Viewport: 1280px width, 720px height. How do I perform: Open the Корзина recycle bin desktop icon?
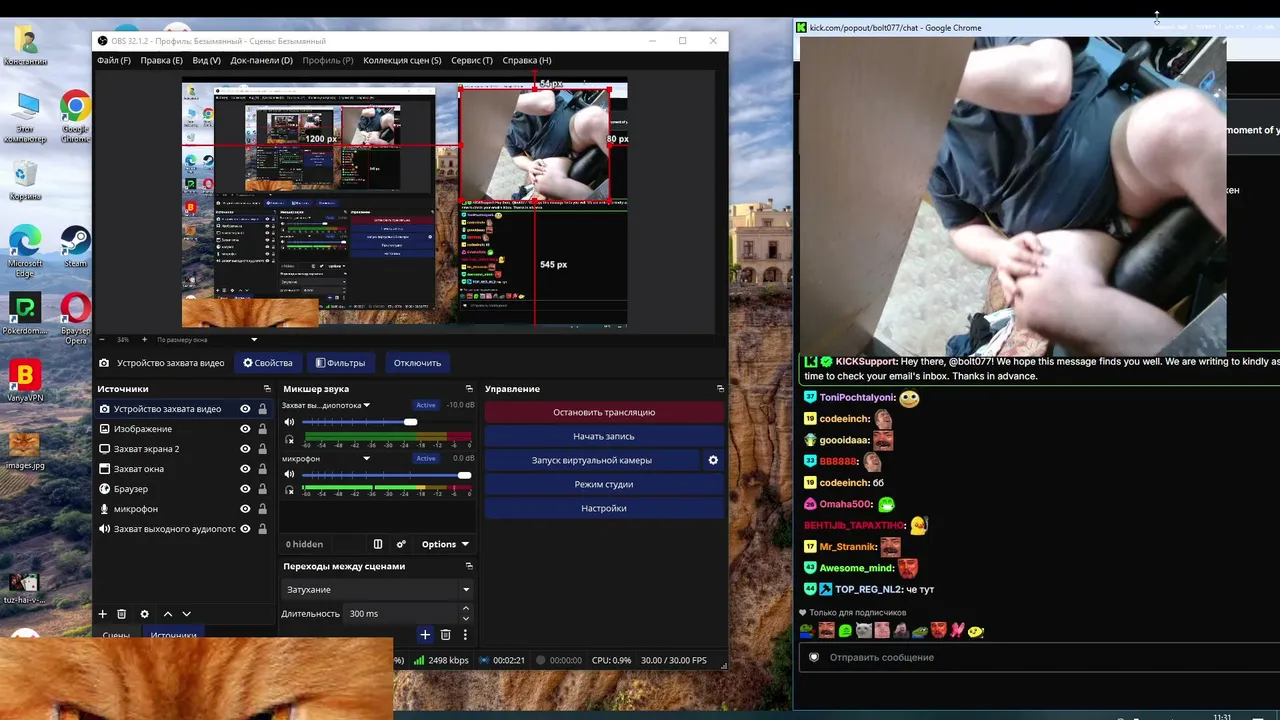(x=25, y=180)
